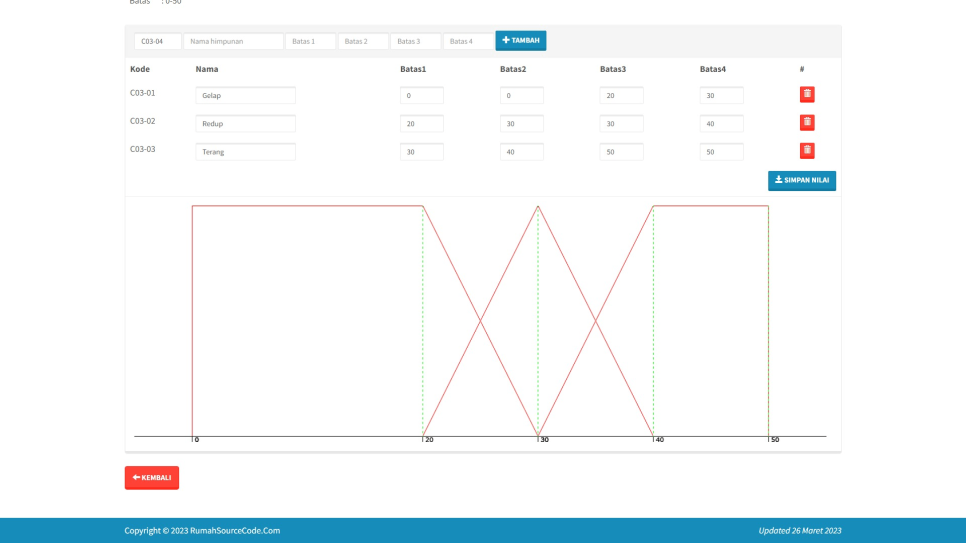Click the new Batas 4 placeholder field

click(x=468, y=42)
